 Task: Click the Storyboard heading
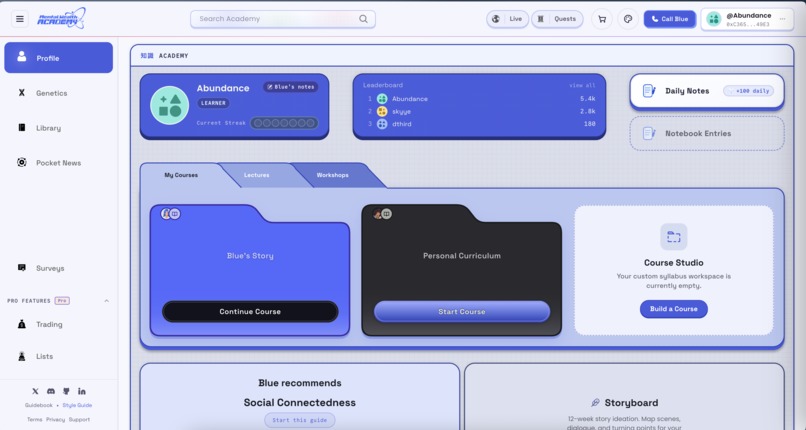pyautogui.click(x=631, y=402)
